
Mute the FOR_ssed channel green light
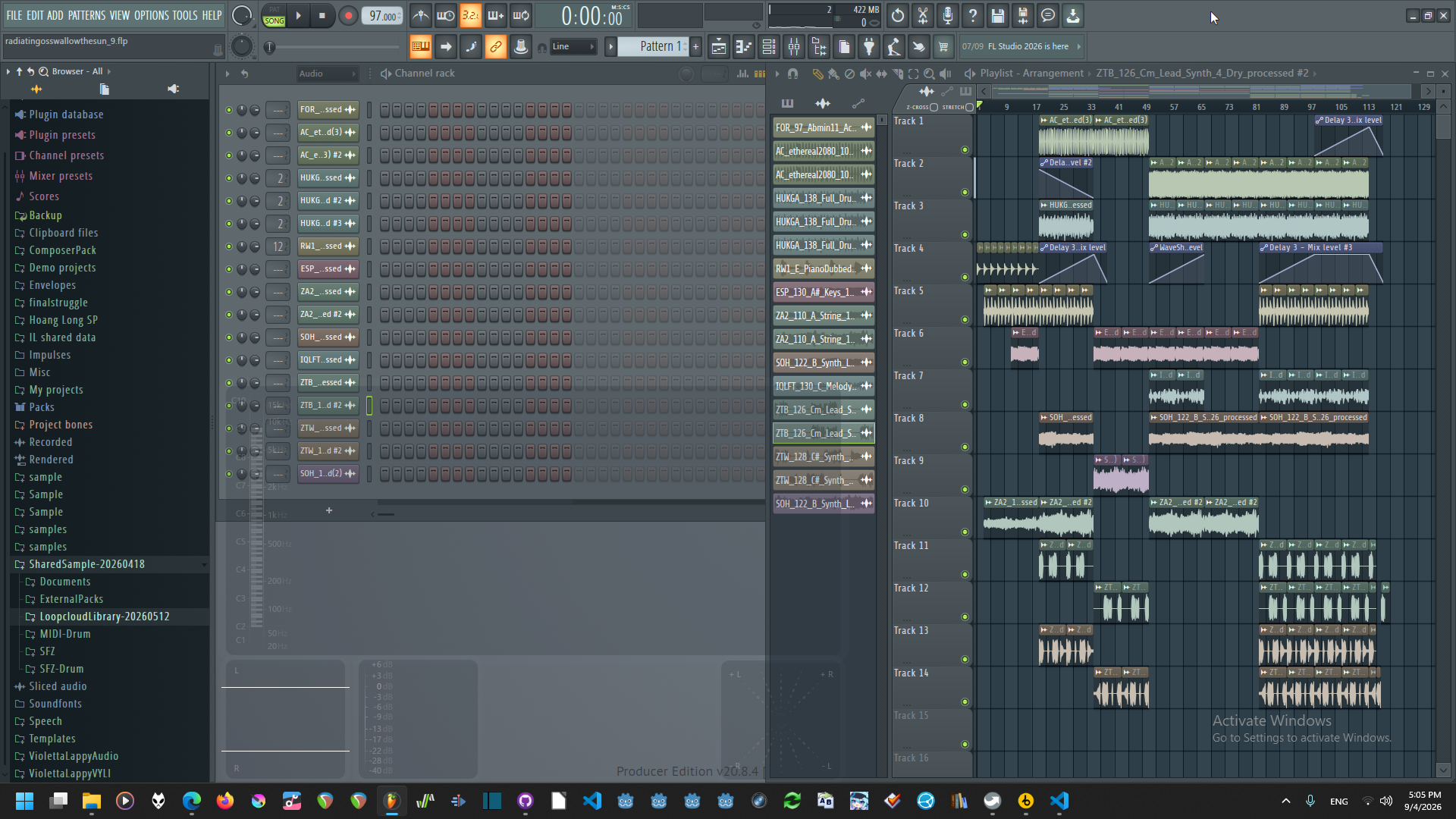coord(229,110)
